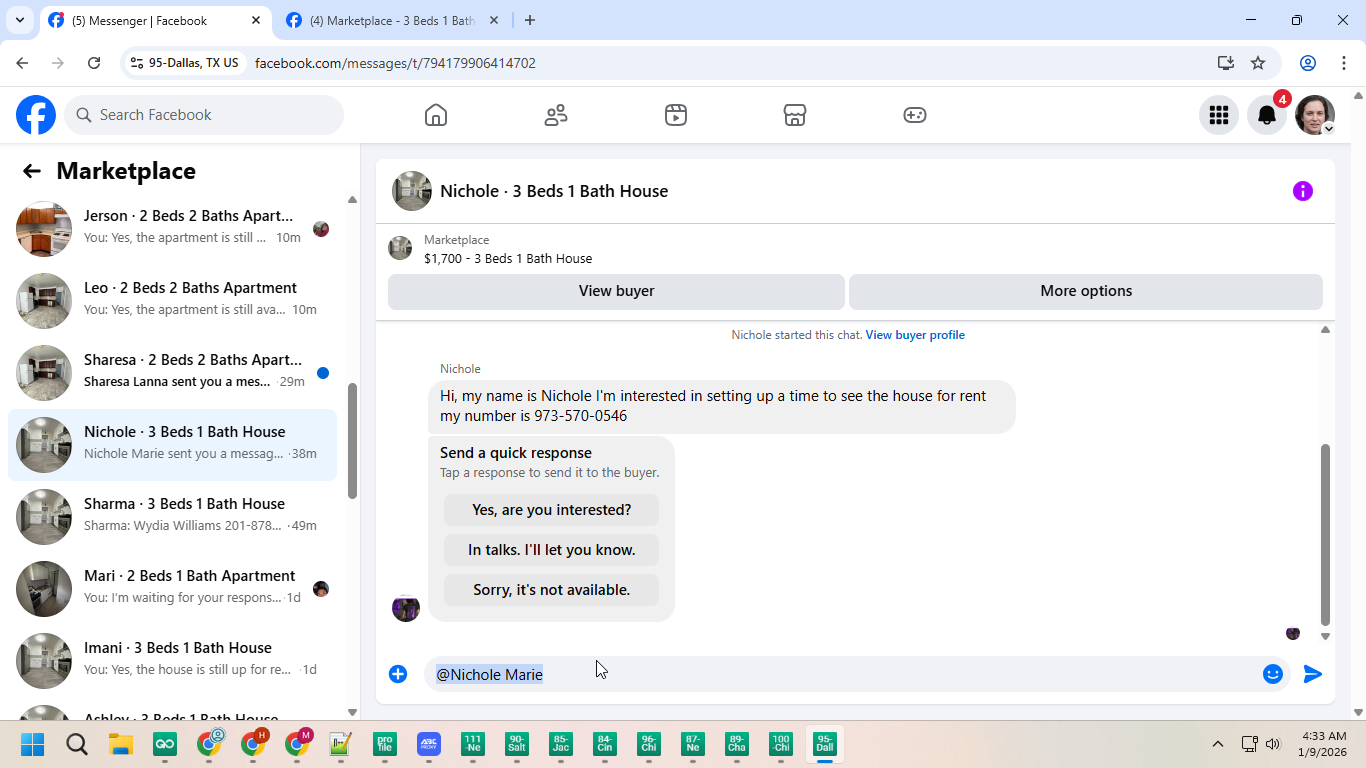Image resolution: width=1366 pixels, height=768 pixels.
Task: Open File Explorer from the taskbar
Action: pyautogui.click(x=121, y=744)
